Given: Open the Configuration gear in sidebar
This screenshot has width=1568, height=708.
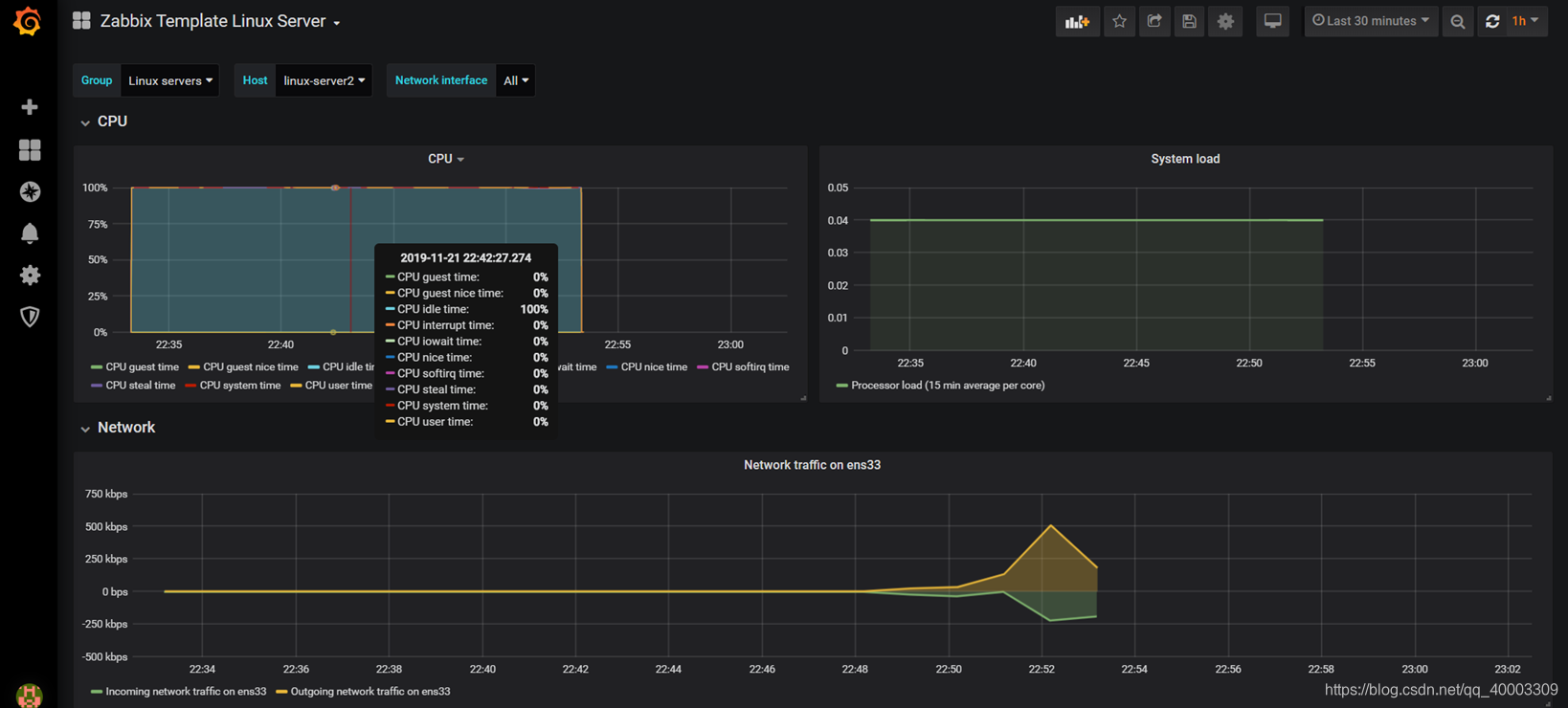Looking at the screenshot, I should point(30,276).
